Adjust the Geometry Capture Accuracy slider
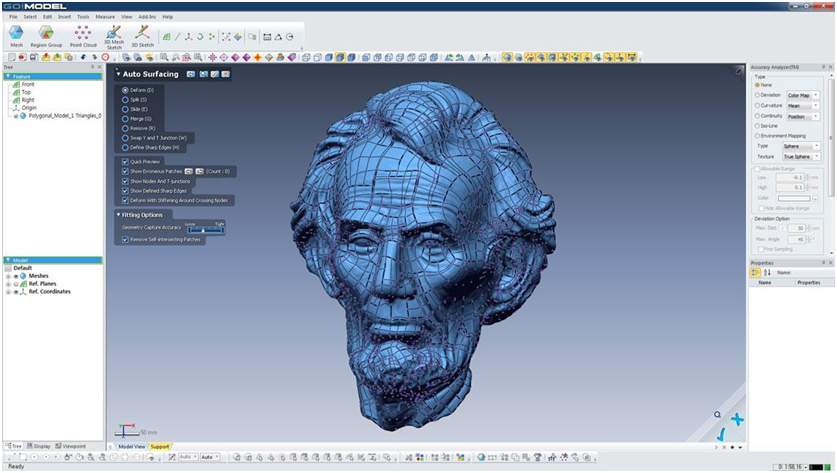The height and width of the screenshot is (473, 837). [x=206, y=230]
